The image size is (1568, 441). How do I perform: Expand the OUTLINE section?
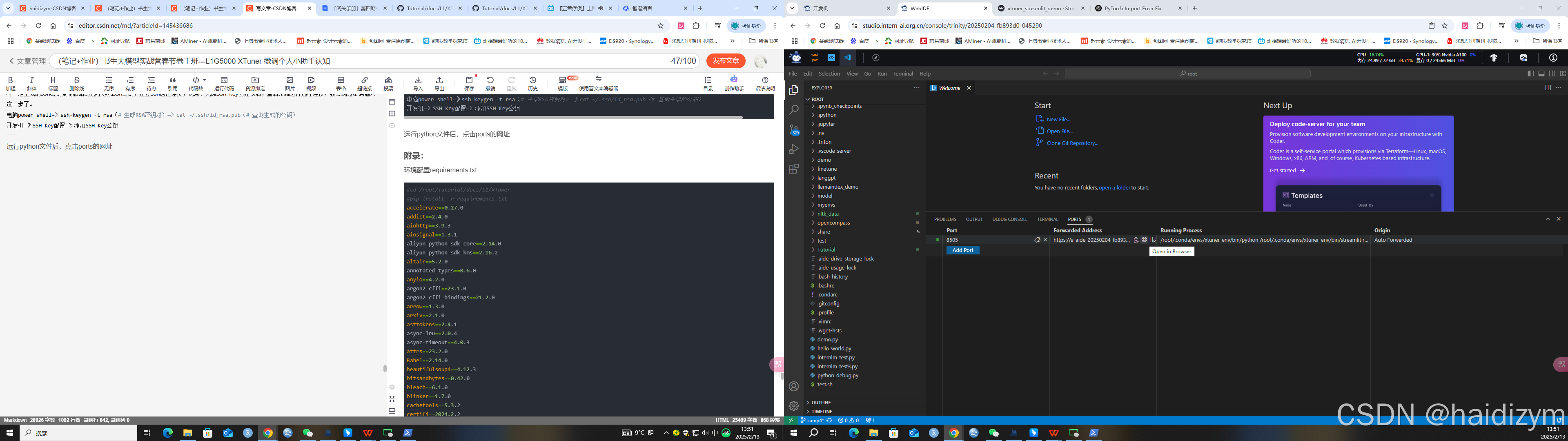point(865,403)
